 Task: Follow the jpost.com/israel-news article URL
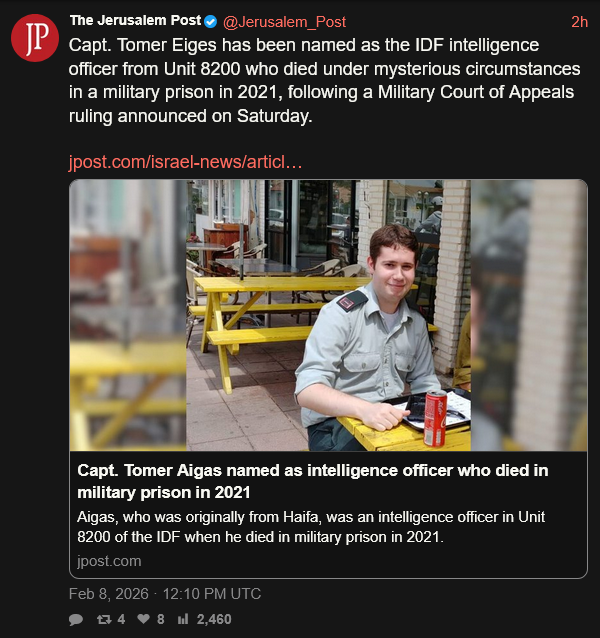[185, 162]
